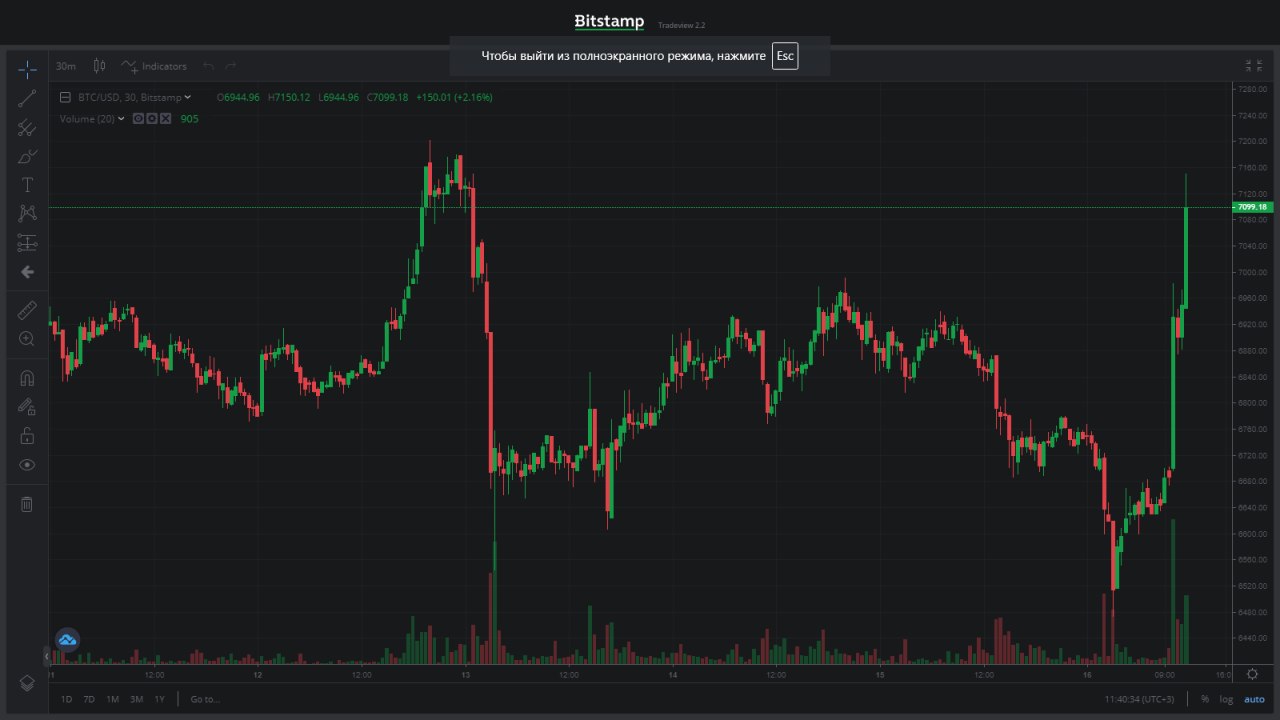
Task: Open the Indicators menu
Action: (154, 66)
